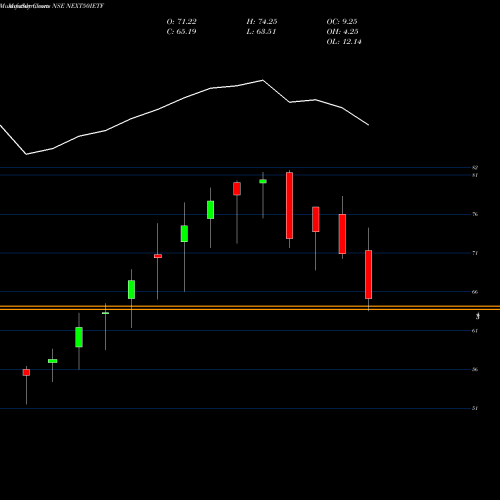Click the 61 price axis label
500x500 pixels.
coord(475,331)
